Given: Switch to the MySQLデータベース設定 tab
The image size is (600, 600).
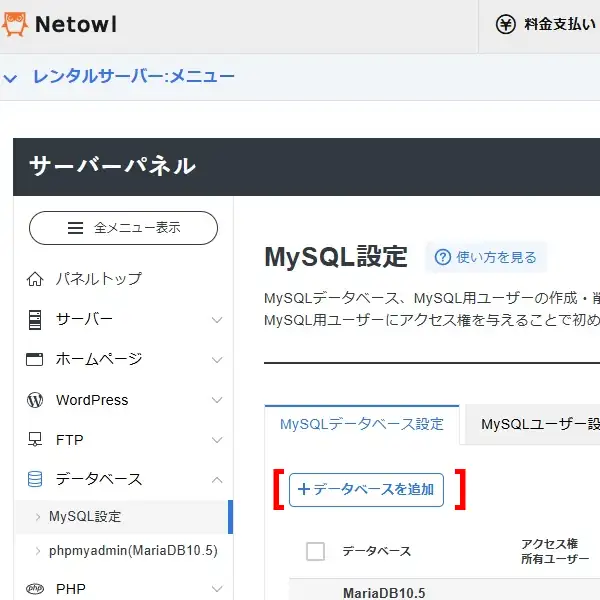Looking at the screenshot, I should pyautogui.click(x=362, y=424).
